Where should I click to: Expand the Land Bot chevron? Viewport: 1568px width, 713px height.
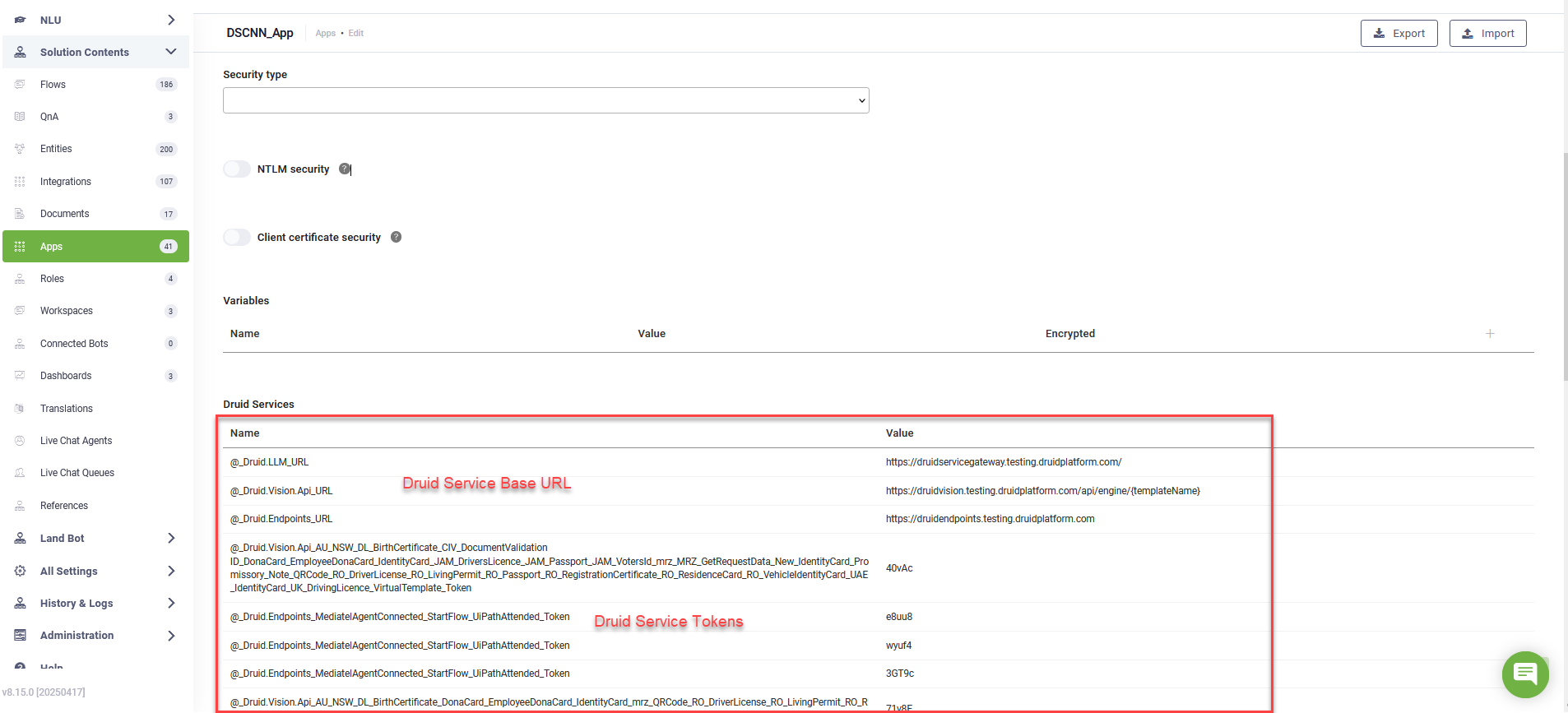coord(171,538)
